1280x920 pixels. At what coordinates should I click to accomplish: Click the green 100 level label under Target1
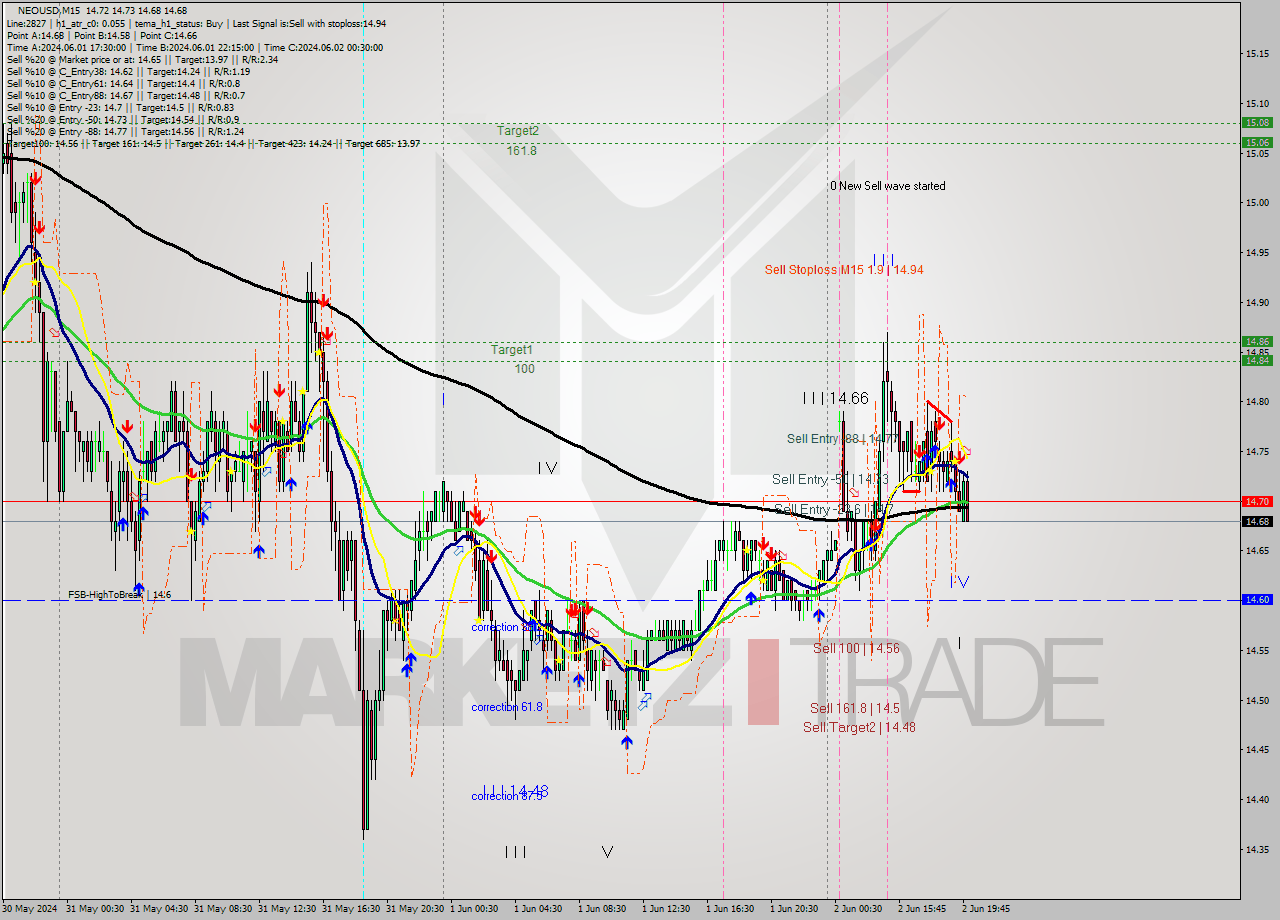point(524,368)
